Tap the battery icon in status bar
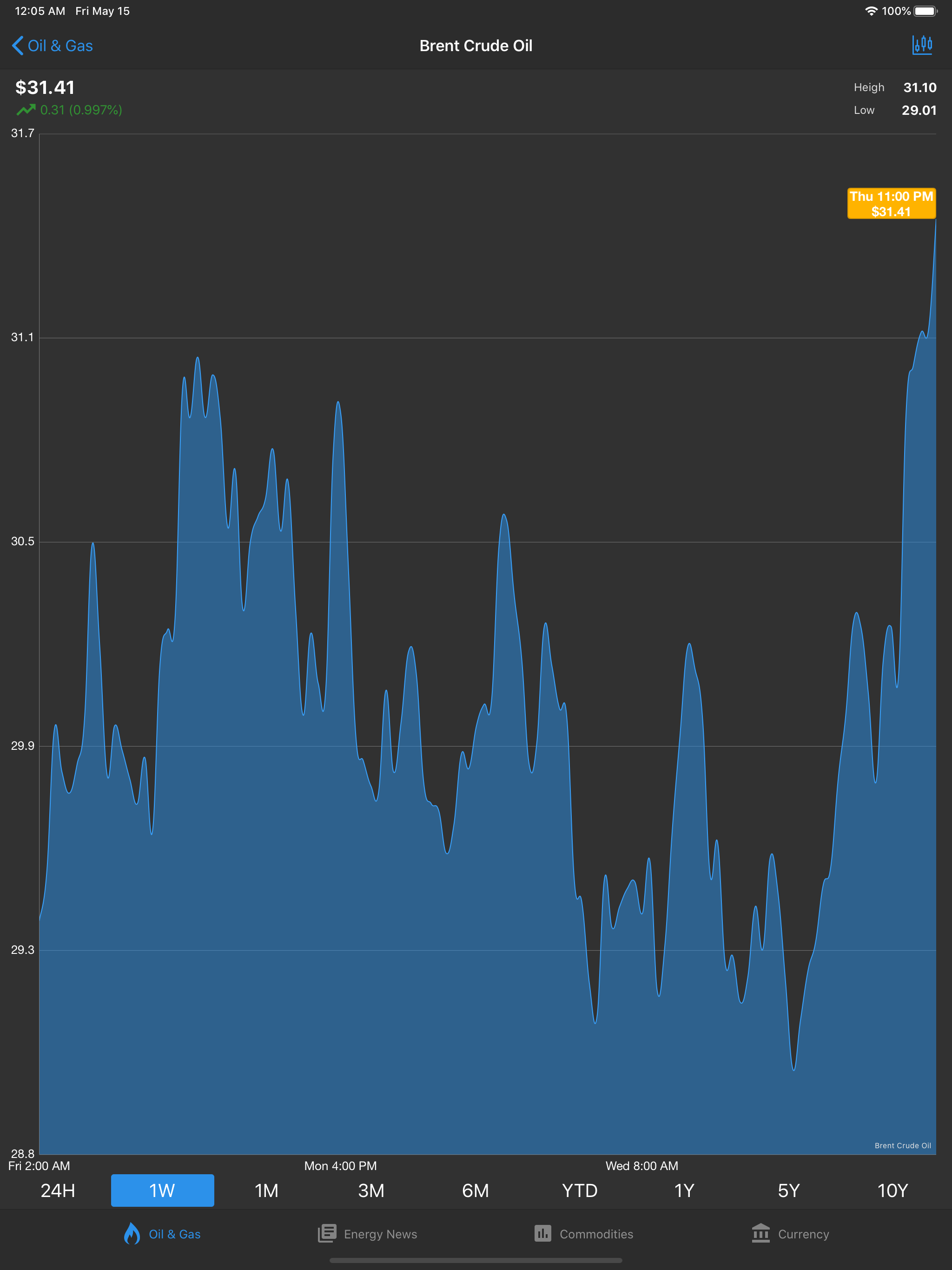The image size is (952, 1270). [x=925, y=11]
